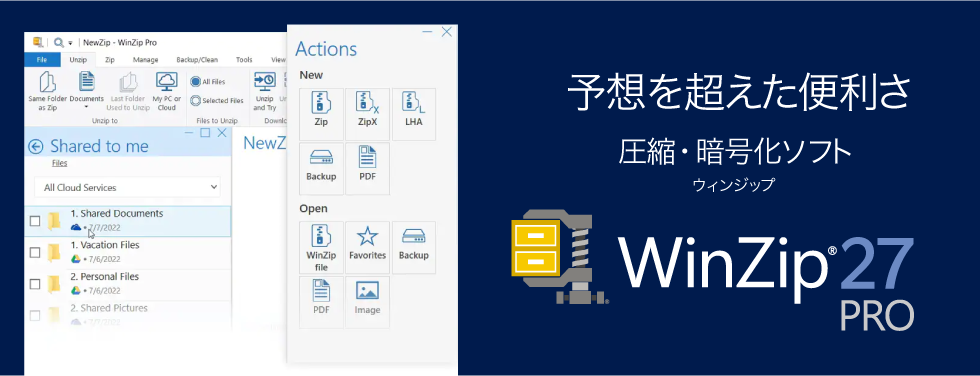980x376 pixels.
Task: Create a new ZipX archive
Action: [x=368, y=114]
